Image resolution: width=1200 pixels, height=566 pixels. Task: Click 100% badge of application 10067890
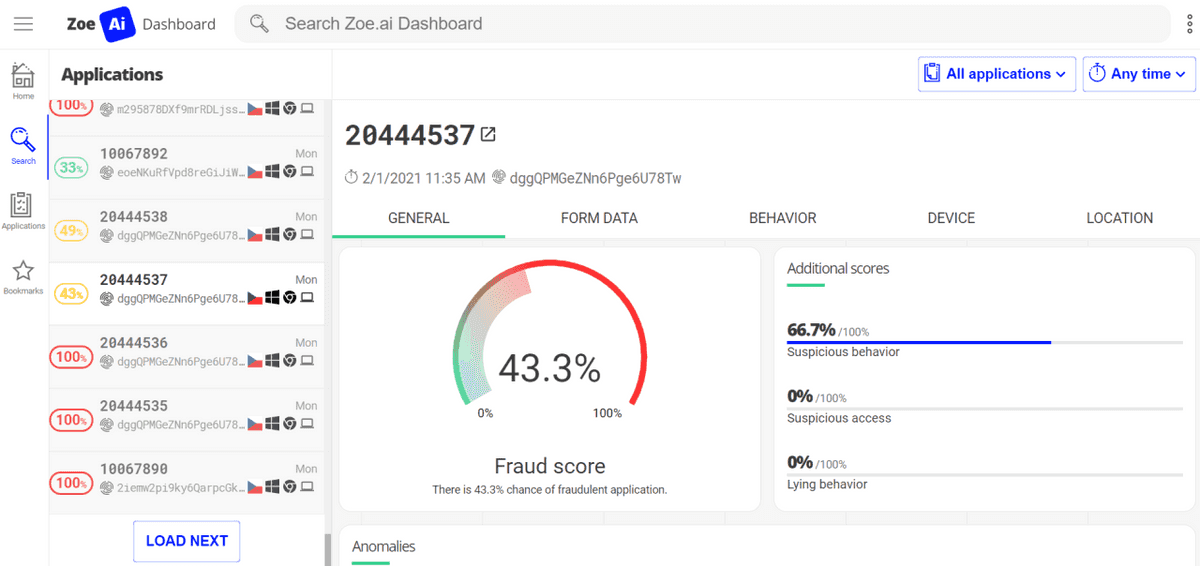(x=71, y=483)
